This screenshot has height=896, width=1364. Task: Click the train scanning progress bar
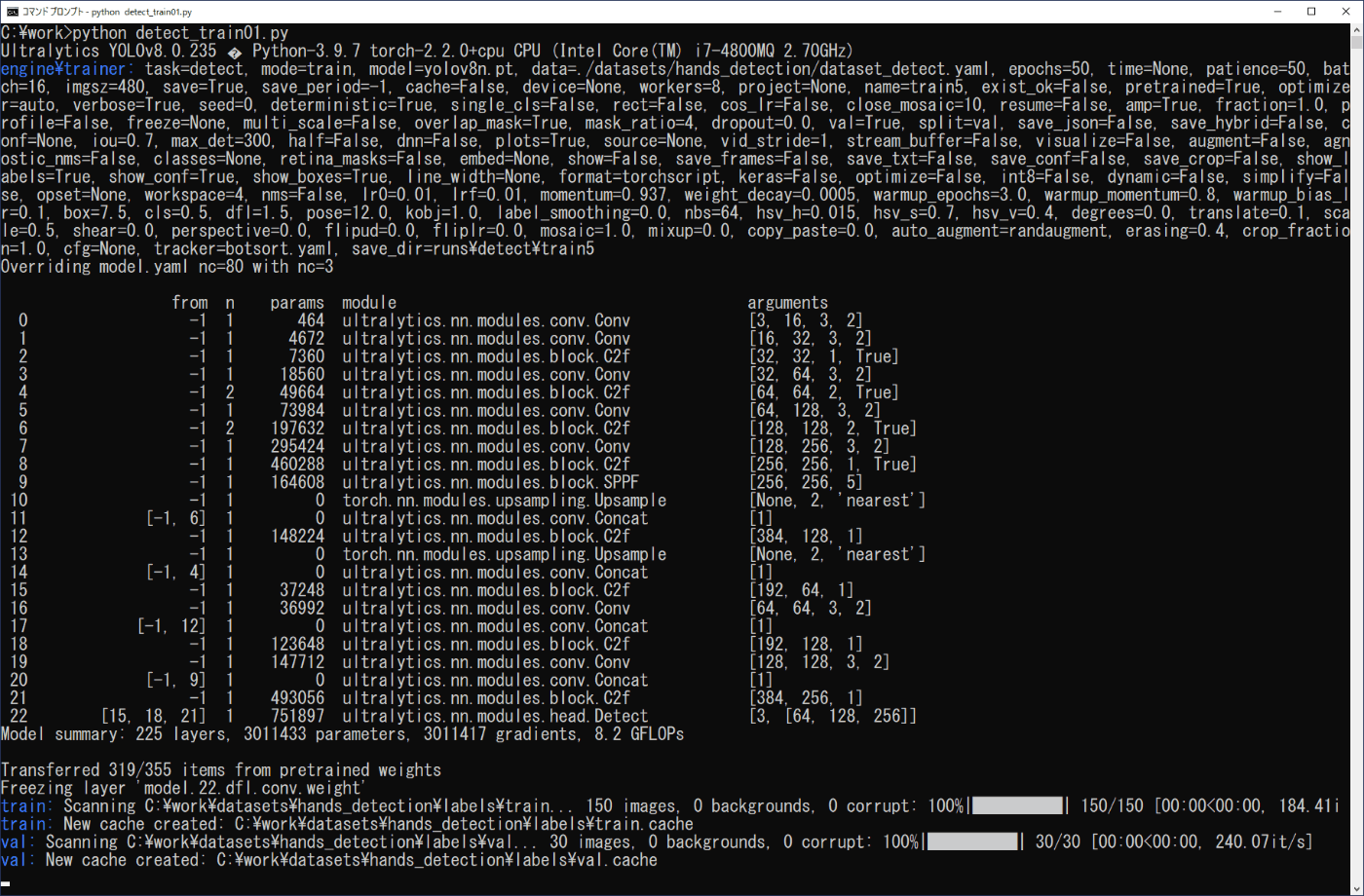[1017, 805]
